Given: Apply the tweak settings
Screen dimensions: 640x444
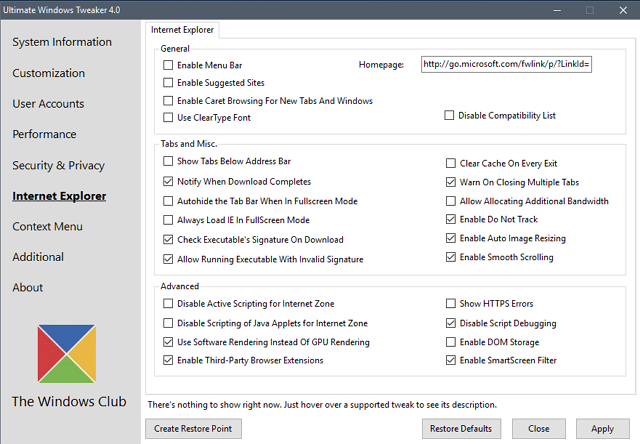Looking at the screenshot, I should point(602,428).
